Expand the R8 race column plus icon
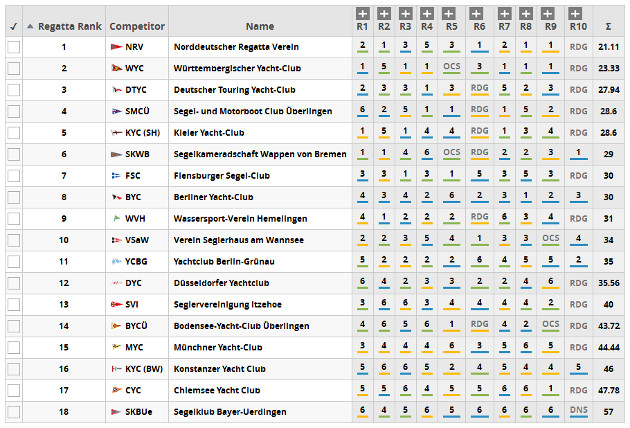Viewport: 630px width, 428px height. 526,14
